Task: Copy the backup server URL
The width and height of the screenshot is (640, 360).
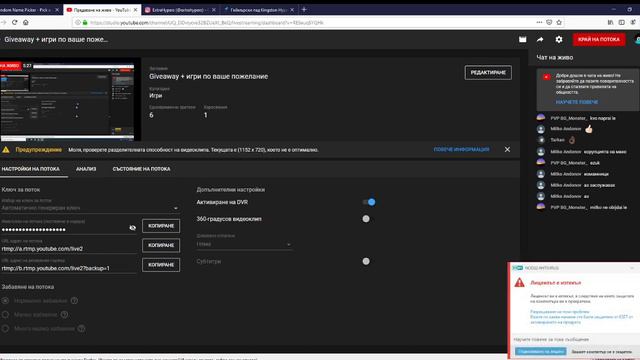Action: point(161,265)
